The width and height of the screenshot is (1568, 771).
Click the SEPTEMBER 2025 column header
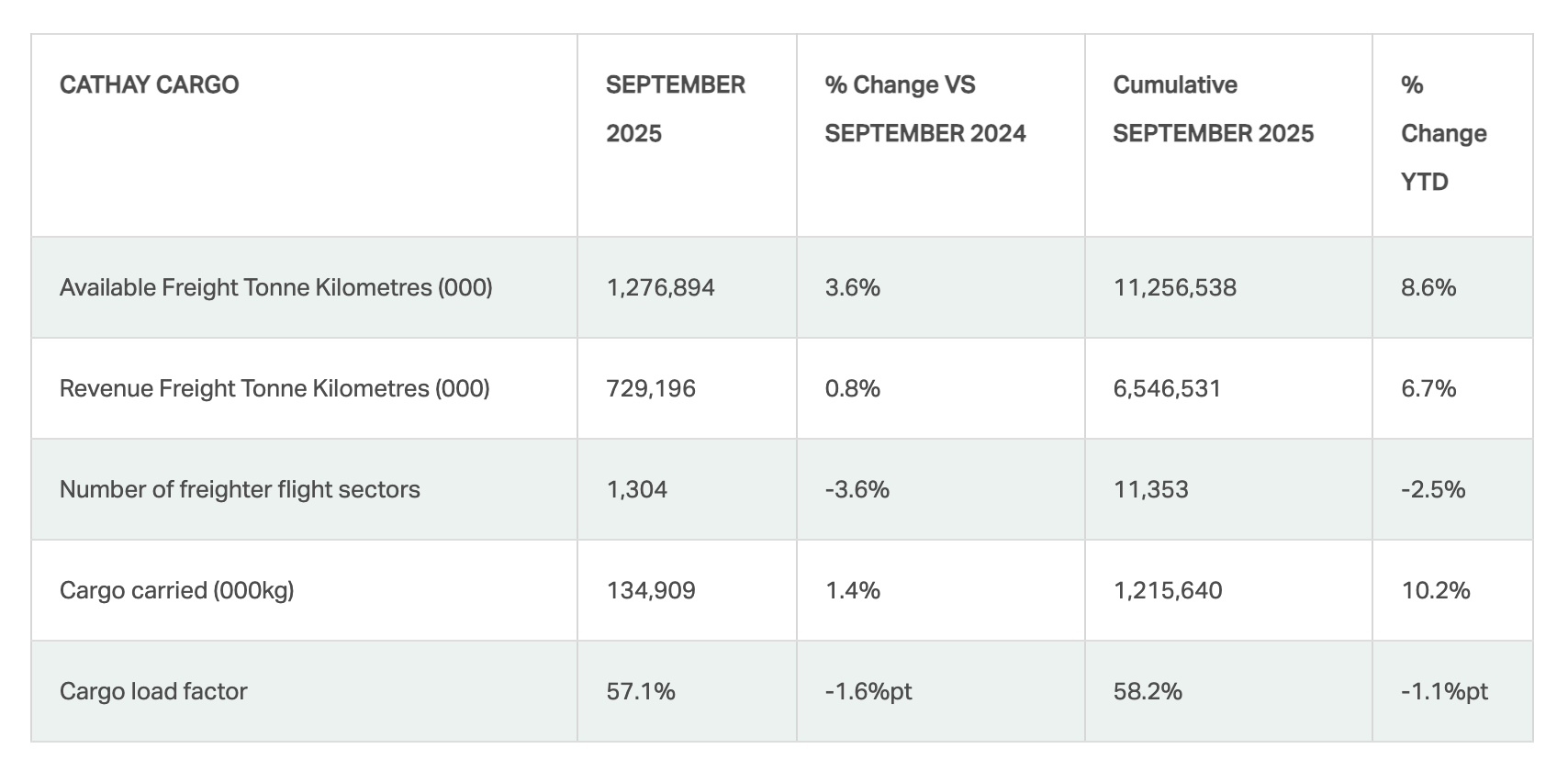click(x=676, y=109)
